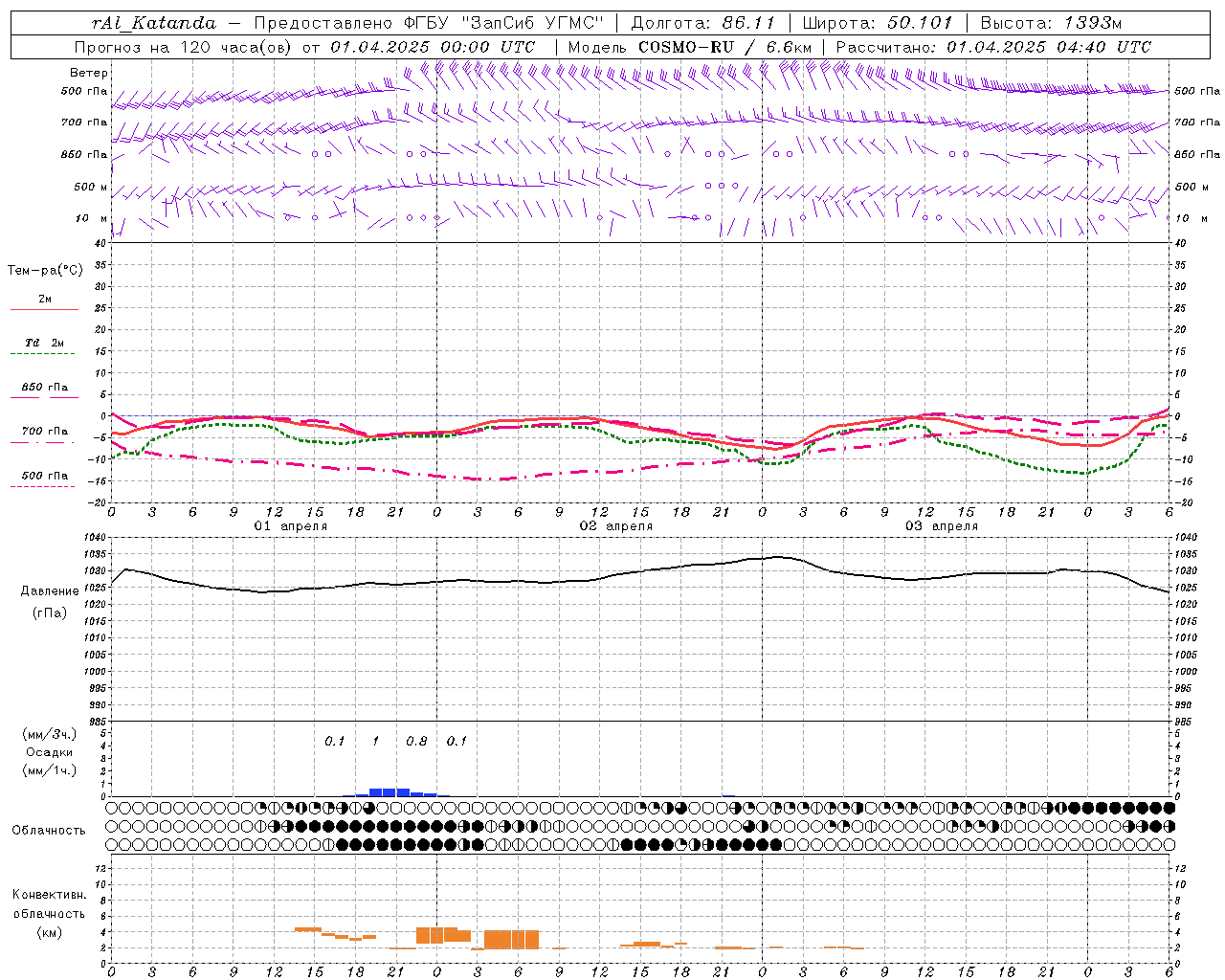Click the "Тем-ра(°C)" temperature label

pos(45,271)
